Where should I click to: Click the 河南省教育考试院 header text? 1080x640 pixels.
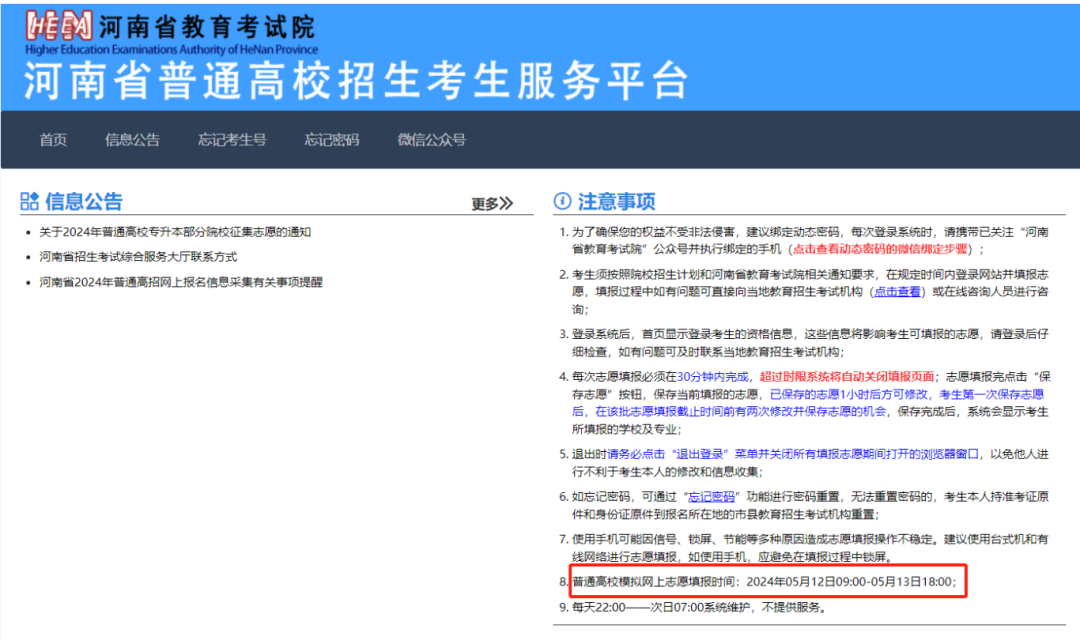[x=209, y=26]
